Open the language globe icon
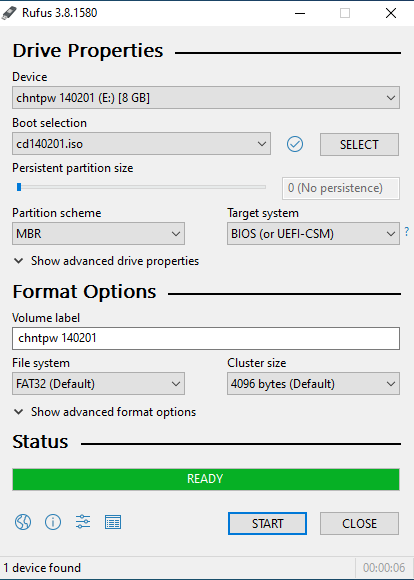Screen dimensions: 414x580 pyautogui.click(x=23, y=522)
